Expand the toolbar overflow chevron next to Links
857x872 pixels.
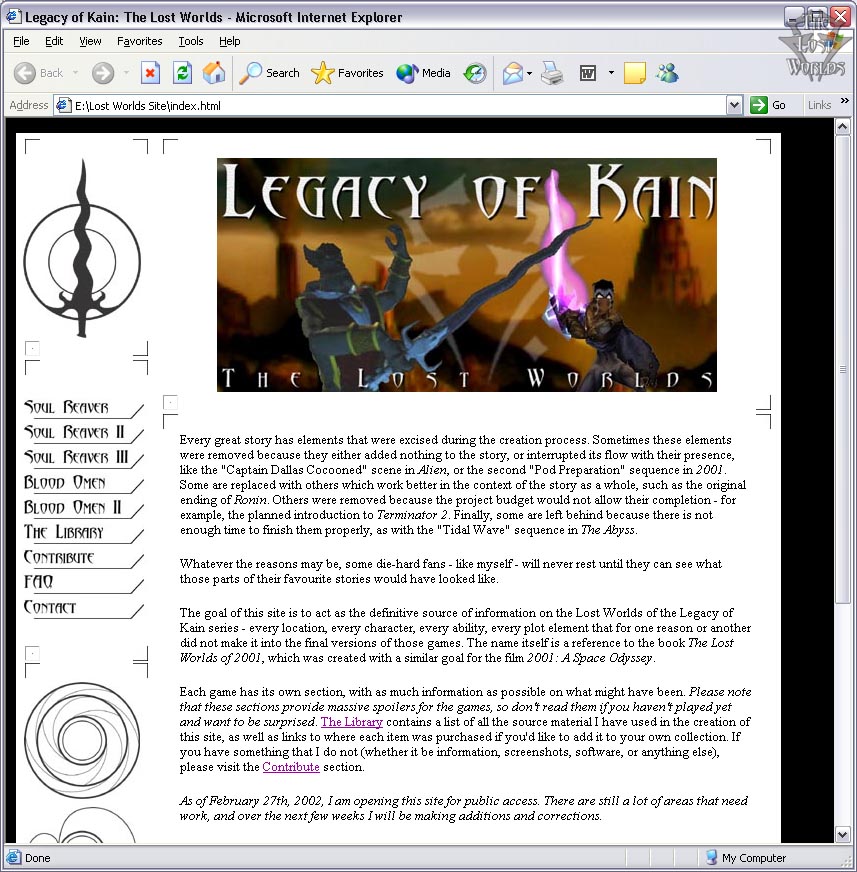coord(845,101)
